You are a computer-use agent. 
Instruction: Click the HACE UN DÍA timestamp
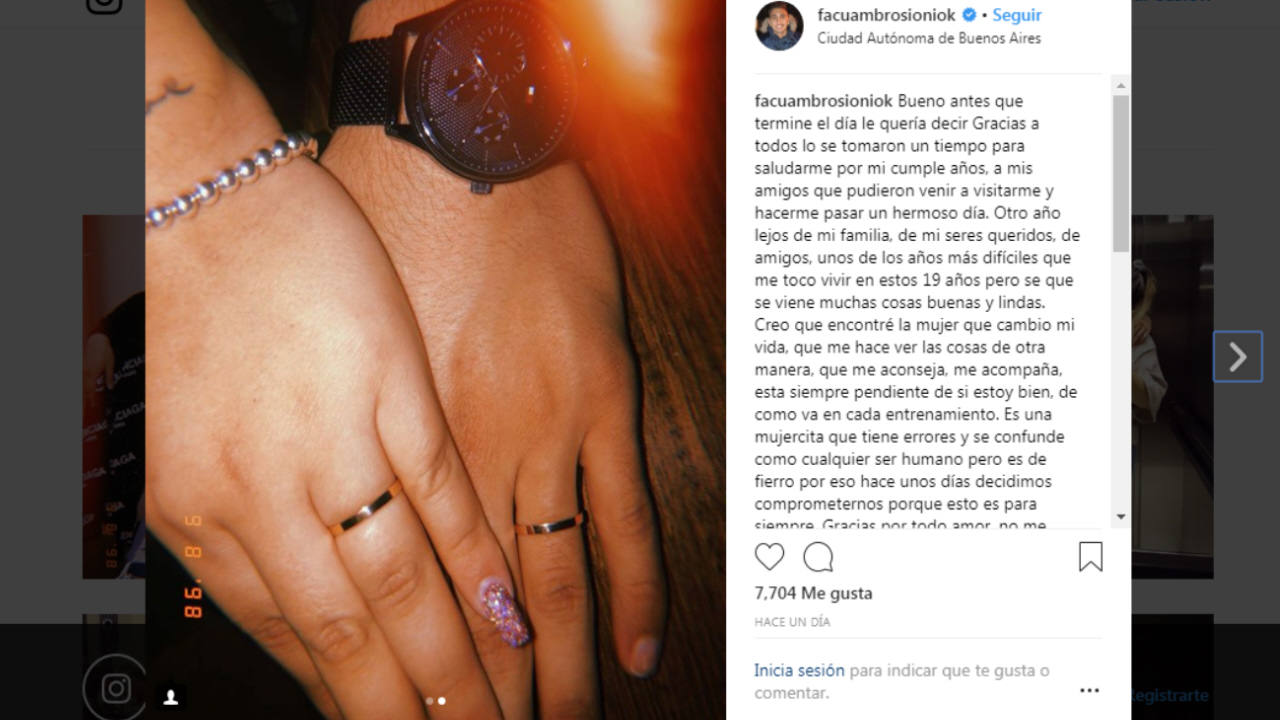tap(792, 622)
